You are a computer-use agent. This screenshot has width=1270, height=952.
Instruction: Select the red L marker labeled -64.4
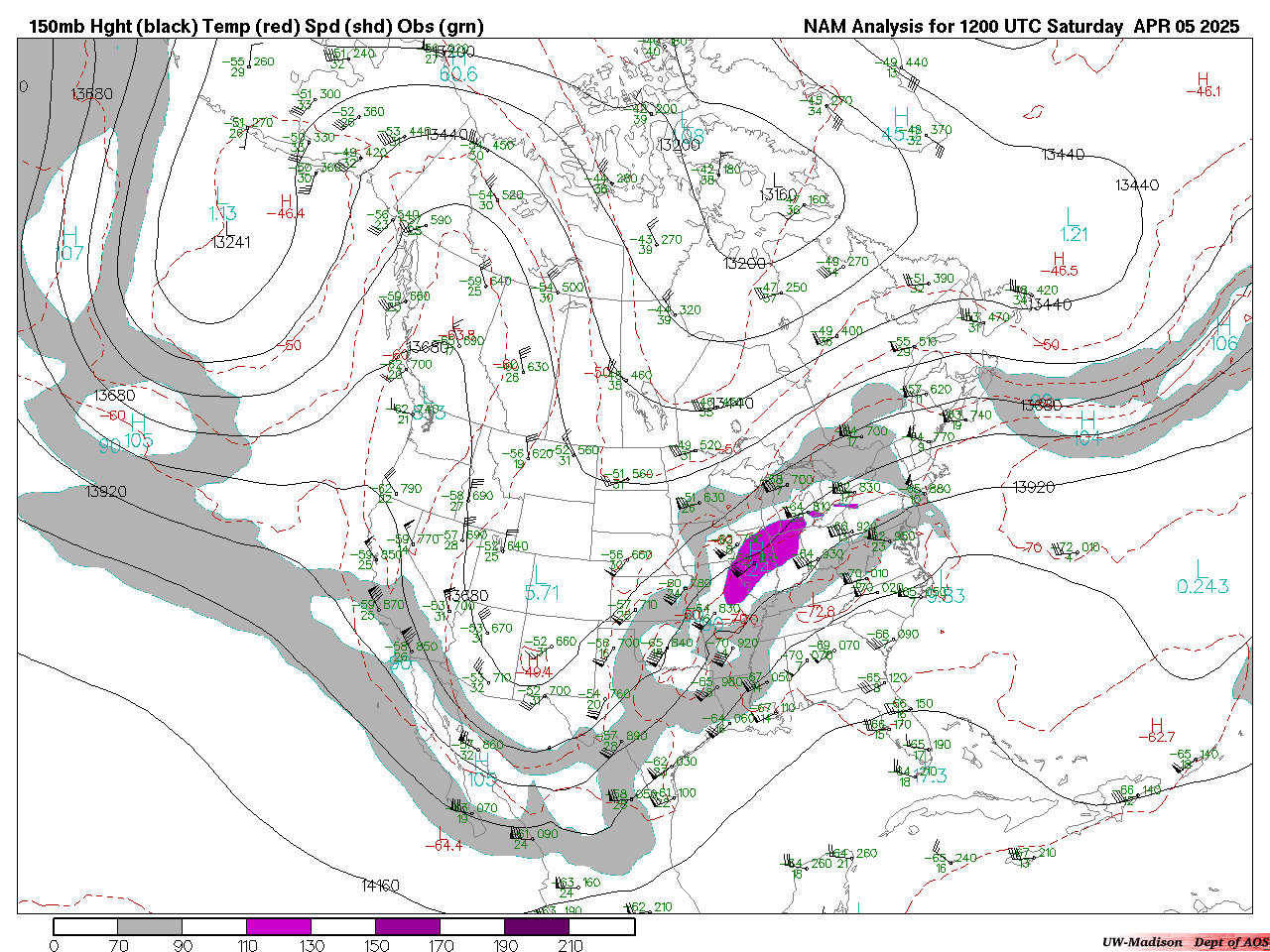click(x=442, y=832)
